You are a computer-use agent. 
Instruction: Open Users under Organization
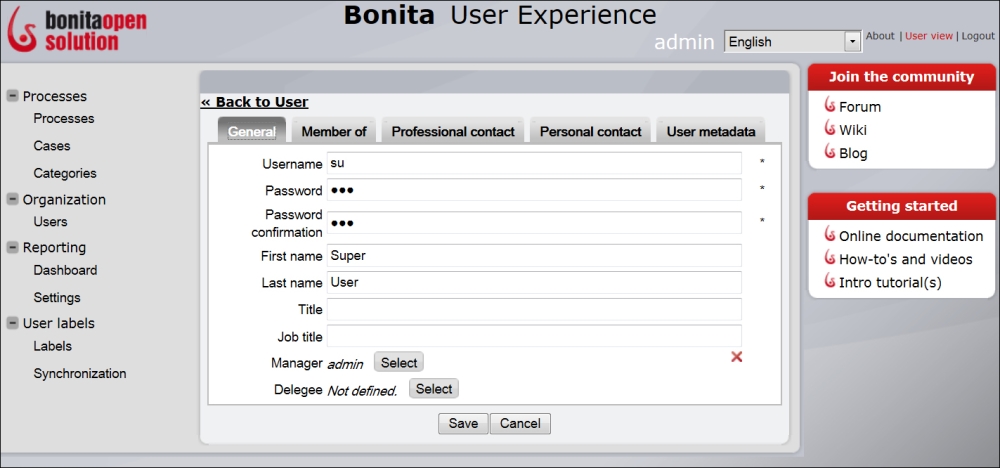(50, 222)
